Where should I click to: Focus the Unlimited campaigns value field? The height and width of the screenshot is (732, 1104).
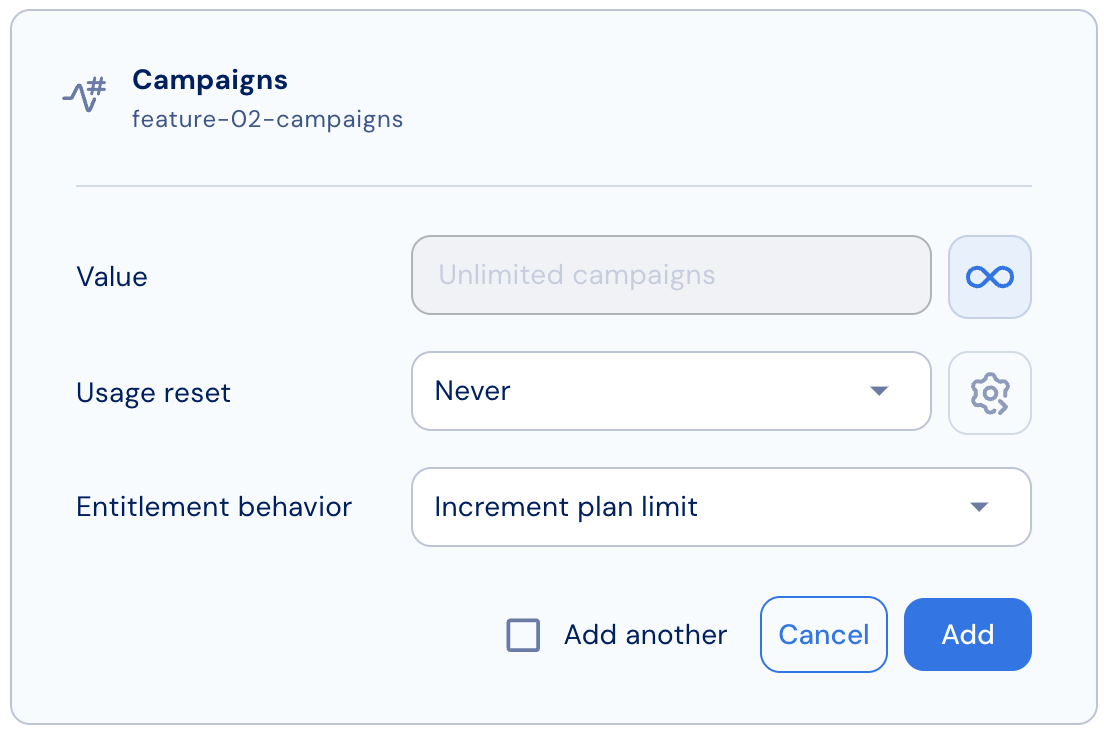click(671, 275)
